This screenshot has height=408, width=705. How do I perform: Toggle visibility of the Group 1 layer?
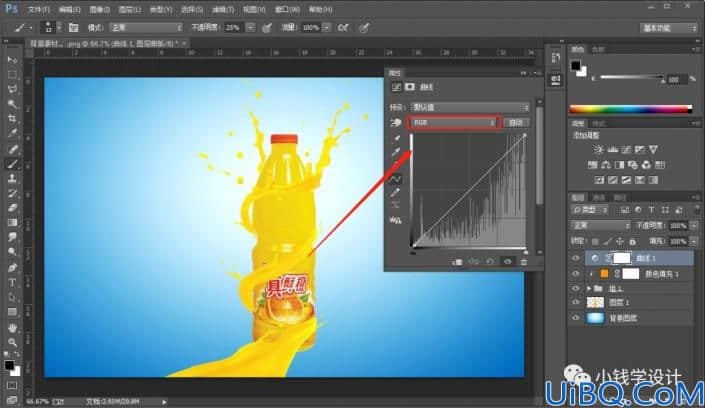tap(576, 288)
